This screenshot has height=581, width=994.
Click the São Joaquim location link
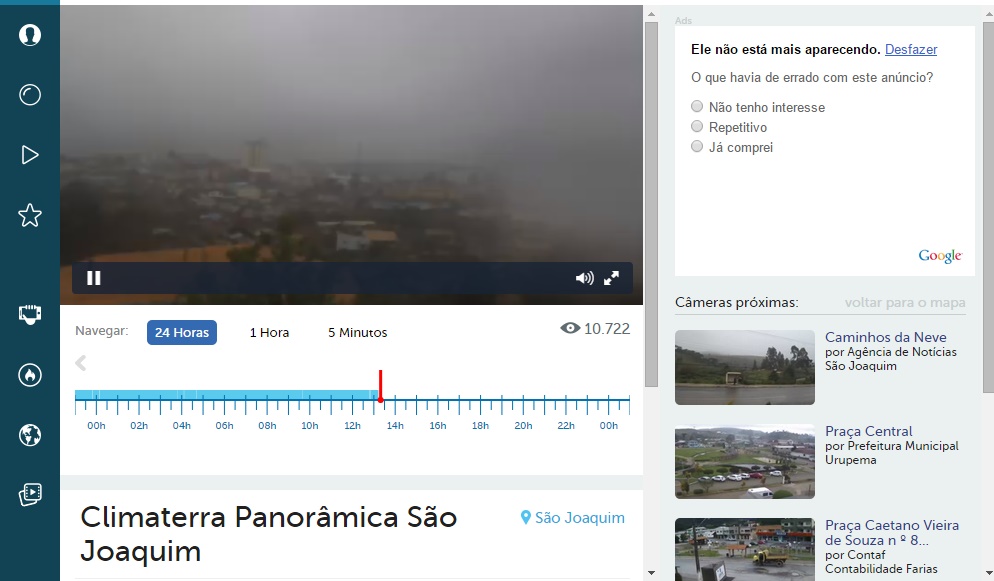[x=579, y=518]
